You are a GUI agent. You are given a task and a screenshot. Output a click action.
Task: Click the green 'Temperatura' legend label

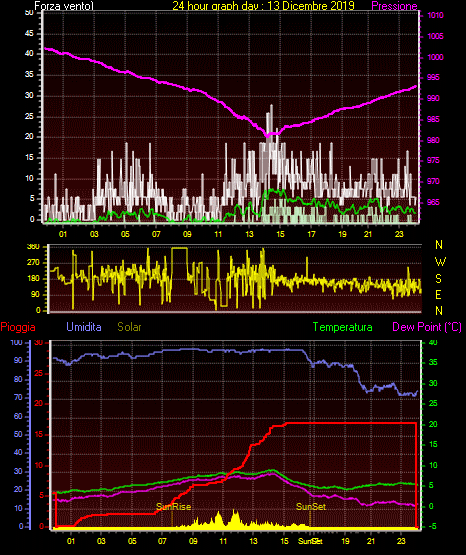[343, 327]
